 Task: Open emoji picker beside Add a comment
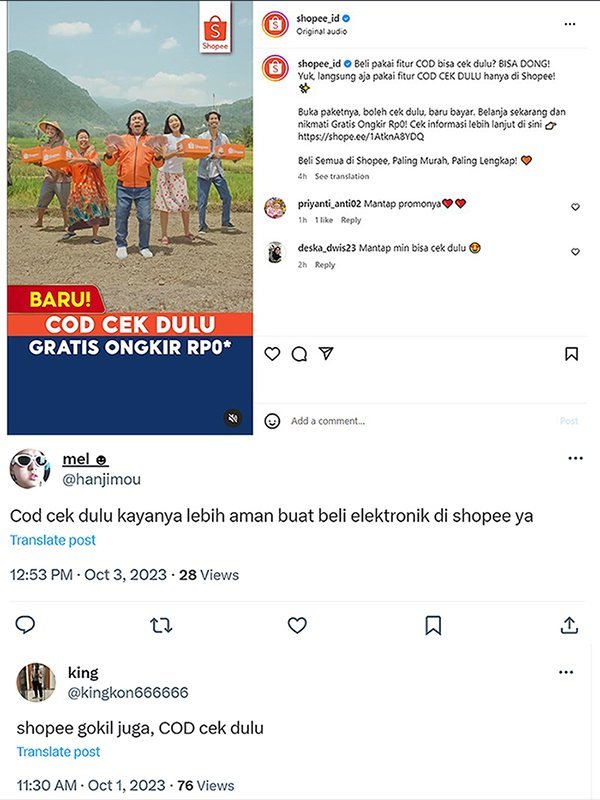coord(272,421)
